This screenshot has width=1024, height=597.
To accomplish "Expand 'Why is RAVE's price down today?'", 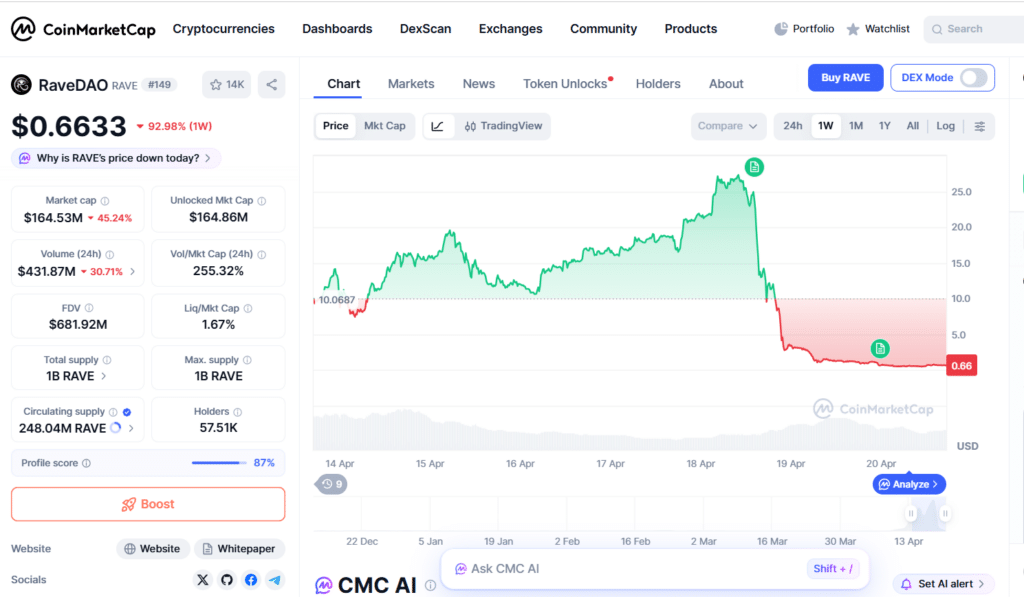I will pos(116,158).
